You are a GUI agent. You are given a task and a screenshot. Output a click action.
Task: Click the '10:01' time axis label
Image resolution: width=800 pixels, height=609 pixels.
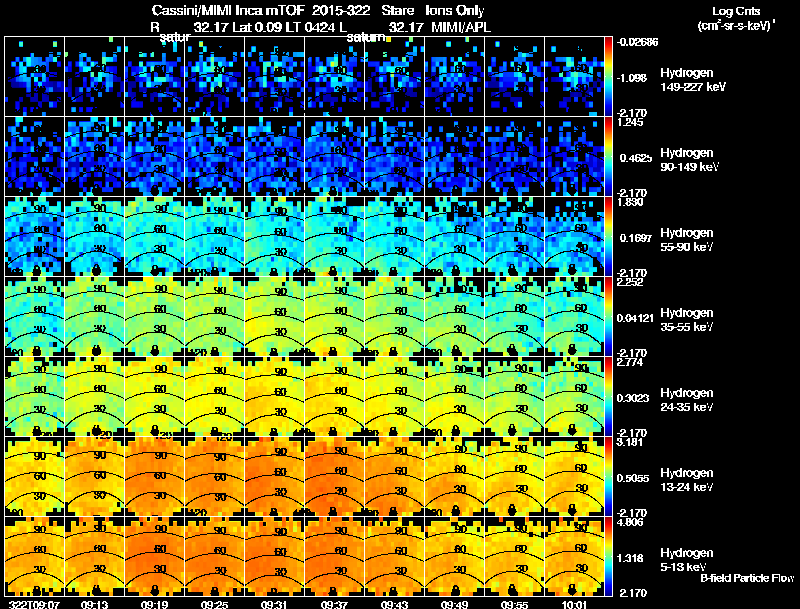tap(574, 604)
